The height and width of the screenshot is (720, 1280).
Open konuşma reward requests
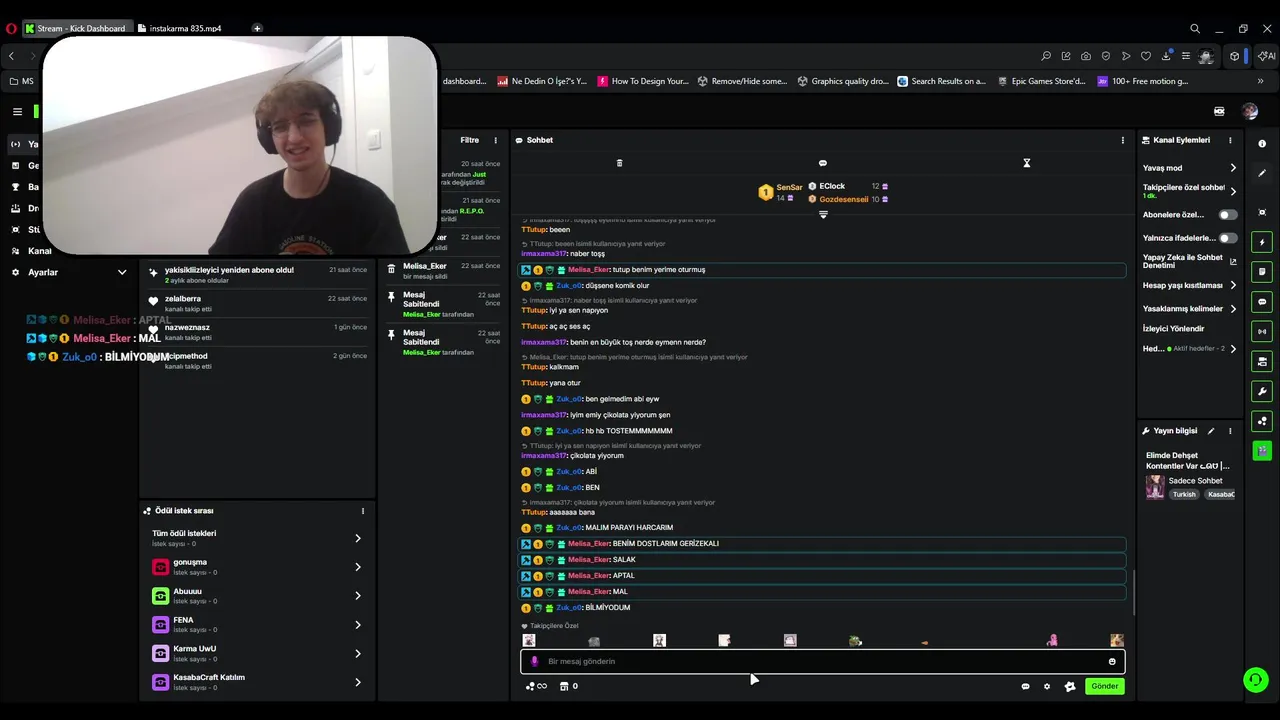(257, 567)
